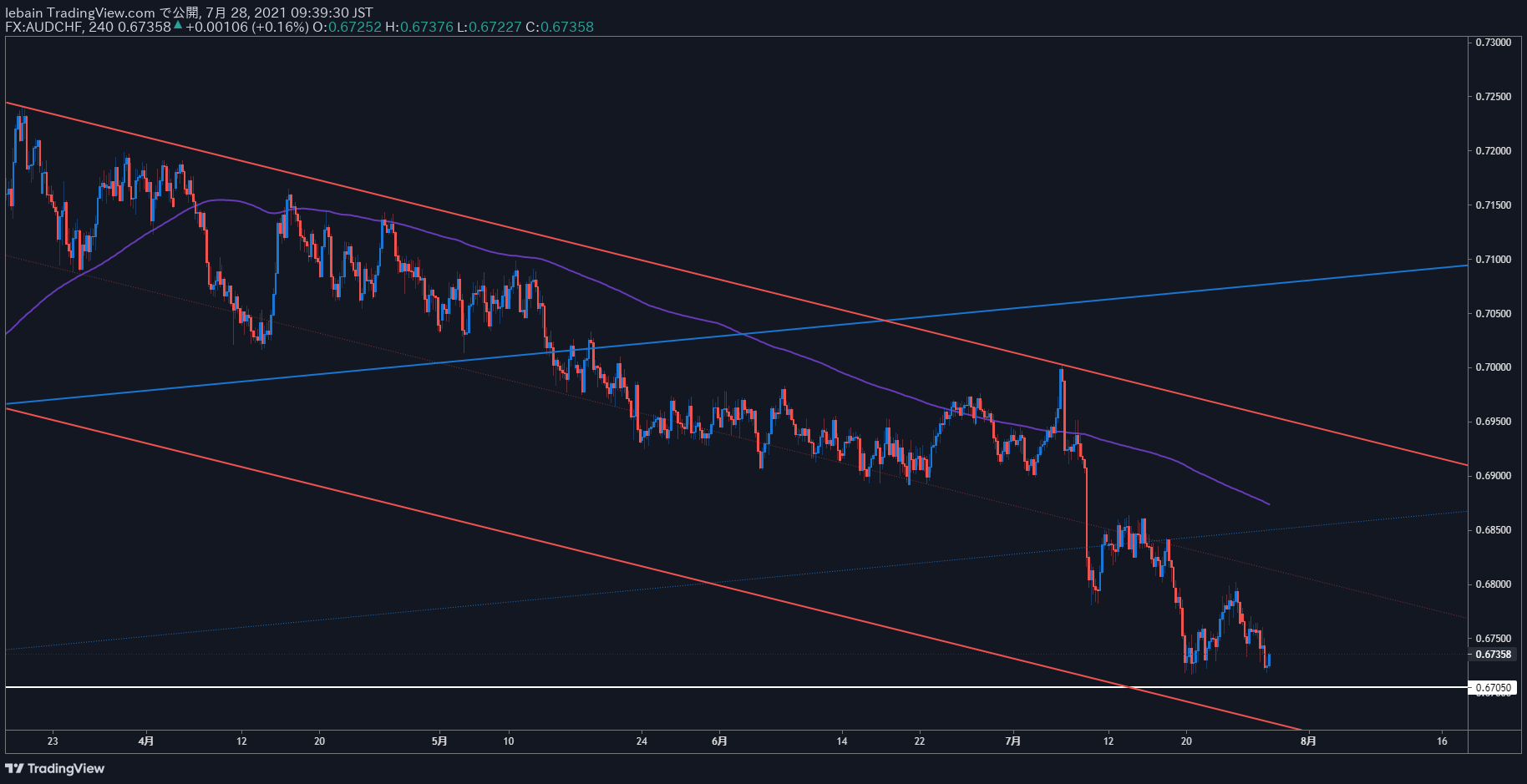1527x784 pixels.
Task: Select the horizontal line price label 0.67050
Action: point(1493,688)
